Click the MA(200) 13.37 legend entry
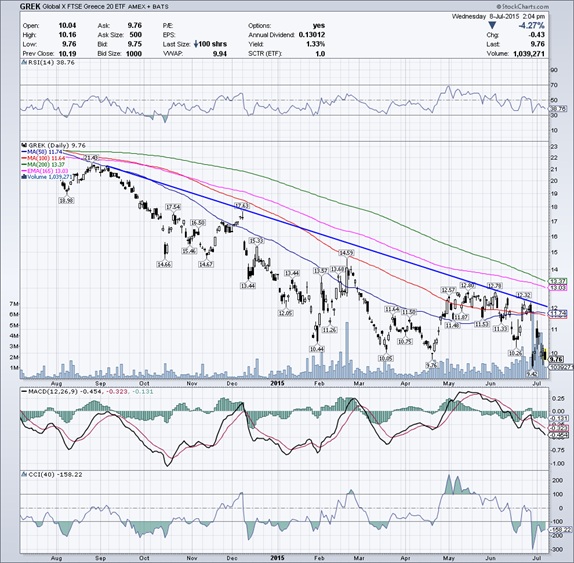574x563 pixels. click(44, 164)
